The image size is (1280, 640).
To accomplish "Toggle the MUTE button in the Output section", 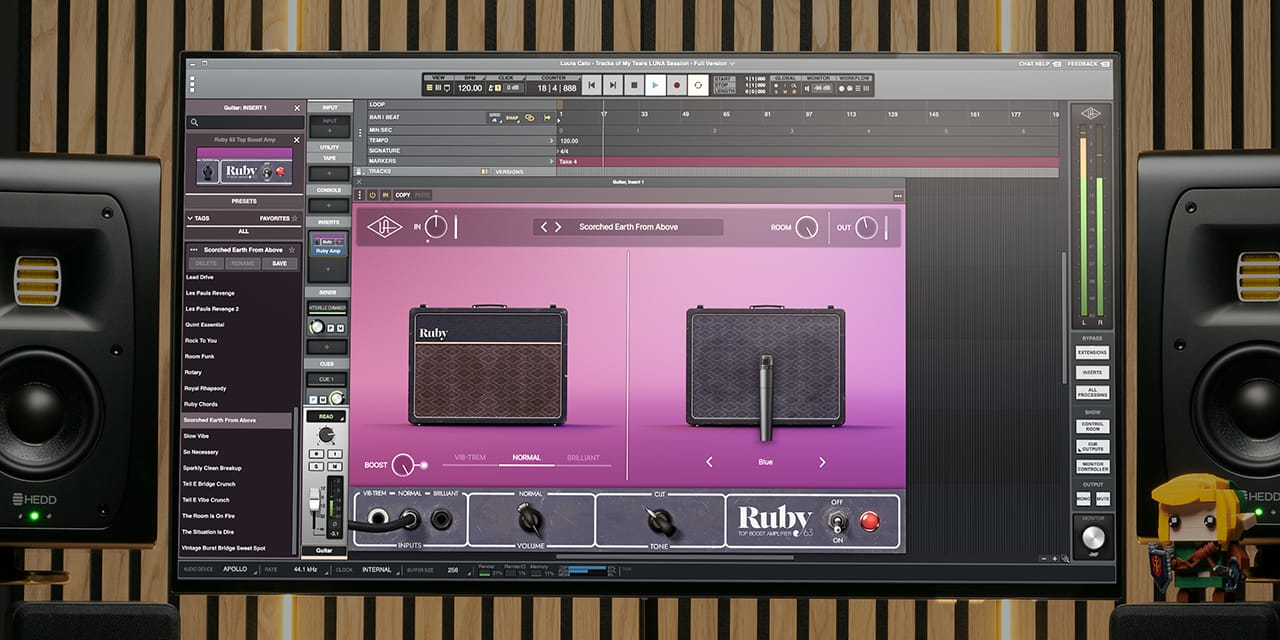I will coord(1102,498).
